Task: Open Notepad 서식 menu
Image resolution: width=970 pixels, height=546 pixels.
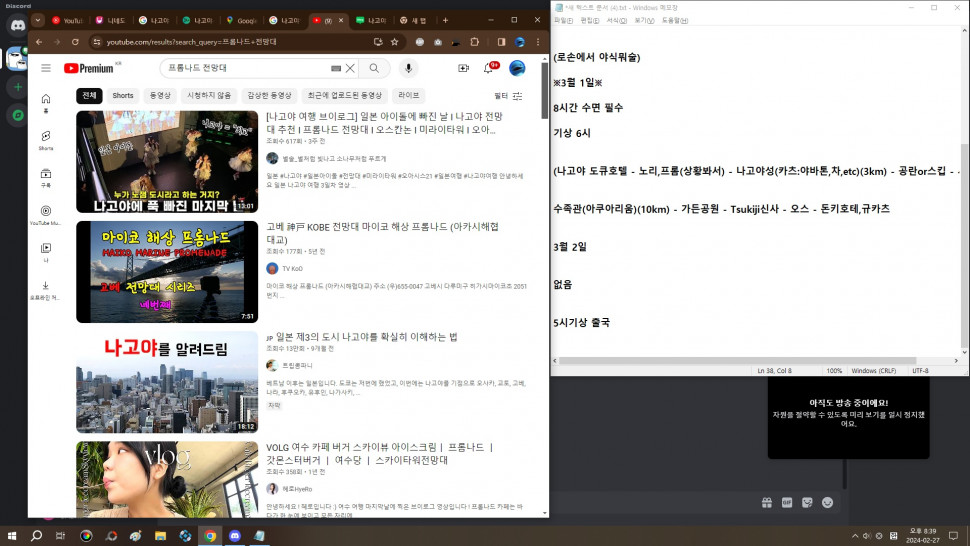Action: pyautogui.click(x=616, y=20)
